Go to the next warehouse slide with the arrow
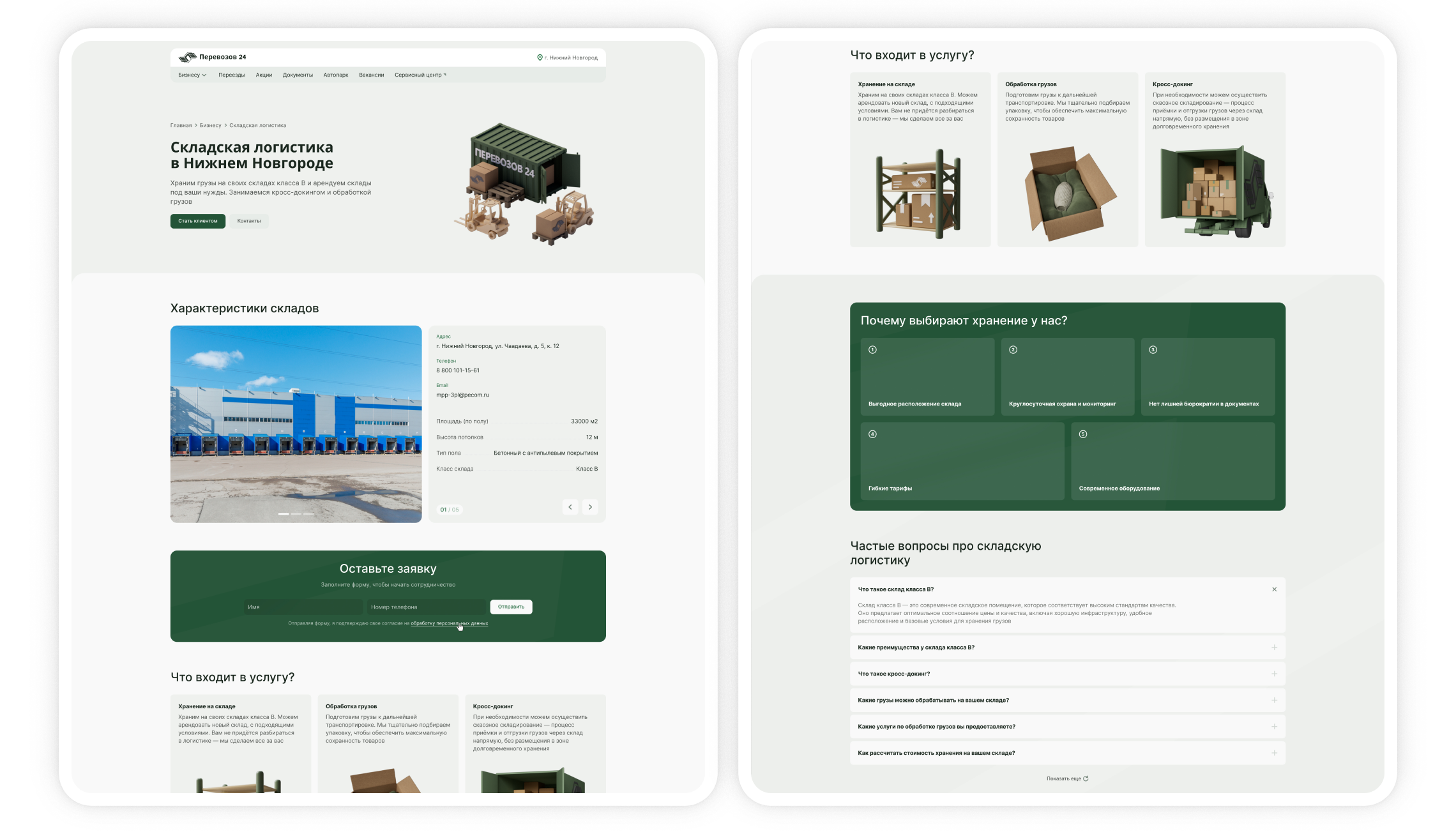 [x=590, y=507]
